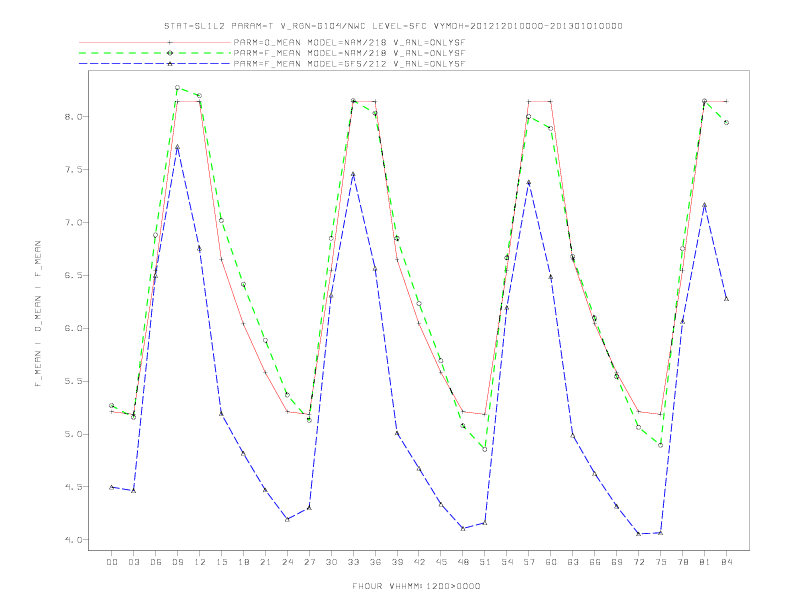
Task: Click x-axis tick label 03
Action: (x=133, y=562)
